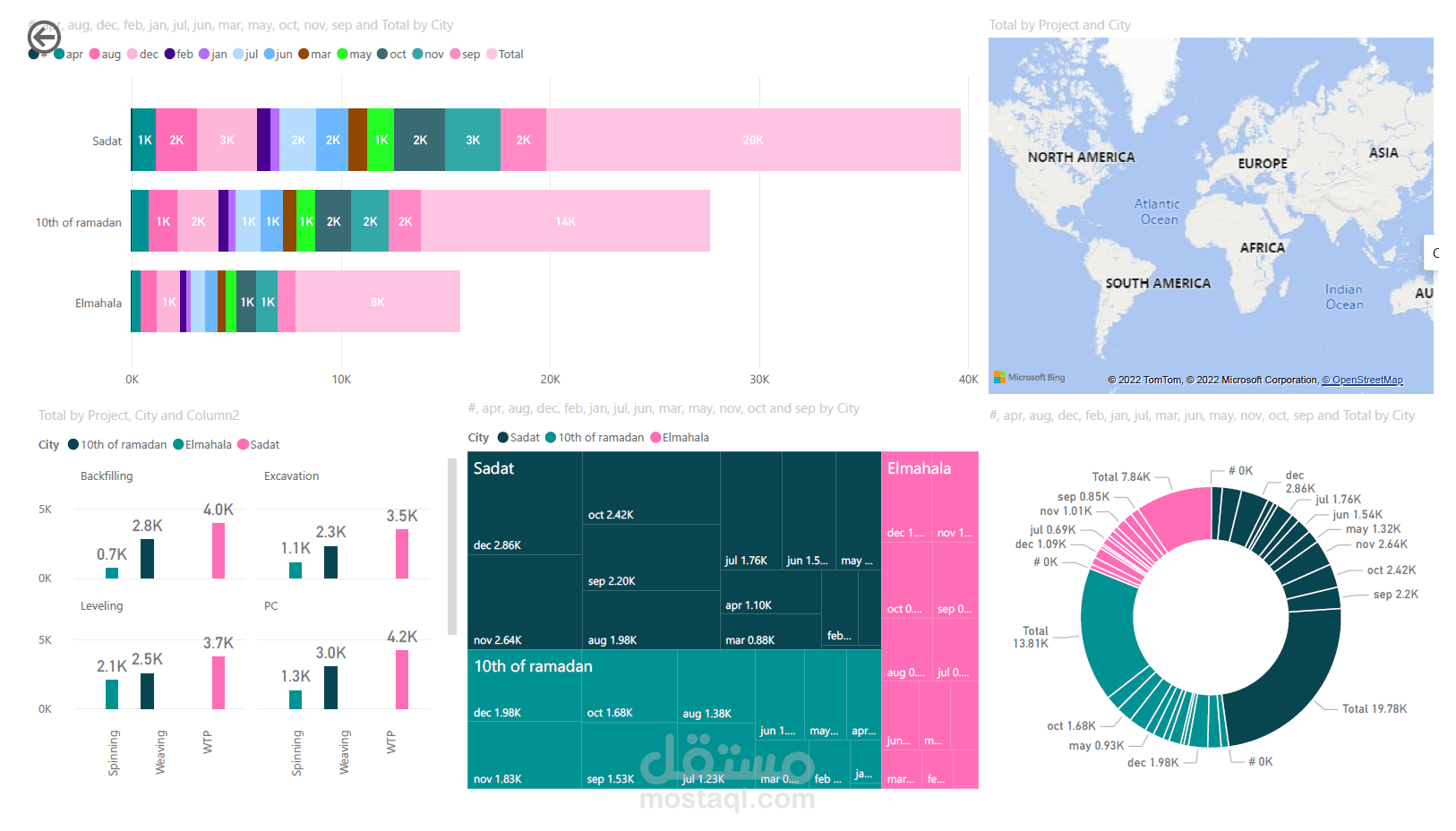Image resolution: width=1456 pixels, height=831 pixels.
Task: Select the sep legend entry in top legend
Action: pos(466,54)
